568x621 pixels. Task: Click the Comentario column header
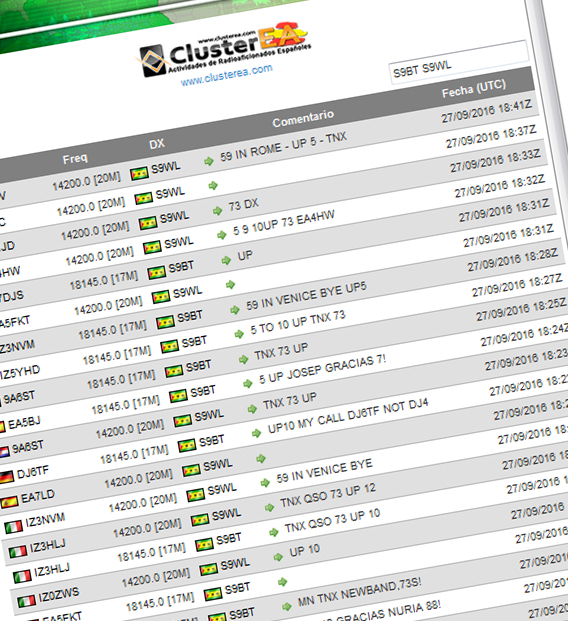coord(303,118)
